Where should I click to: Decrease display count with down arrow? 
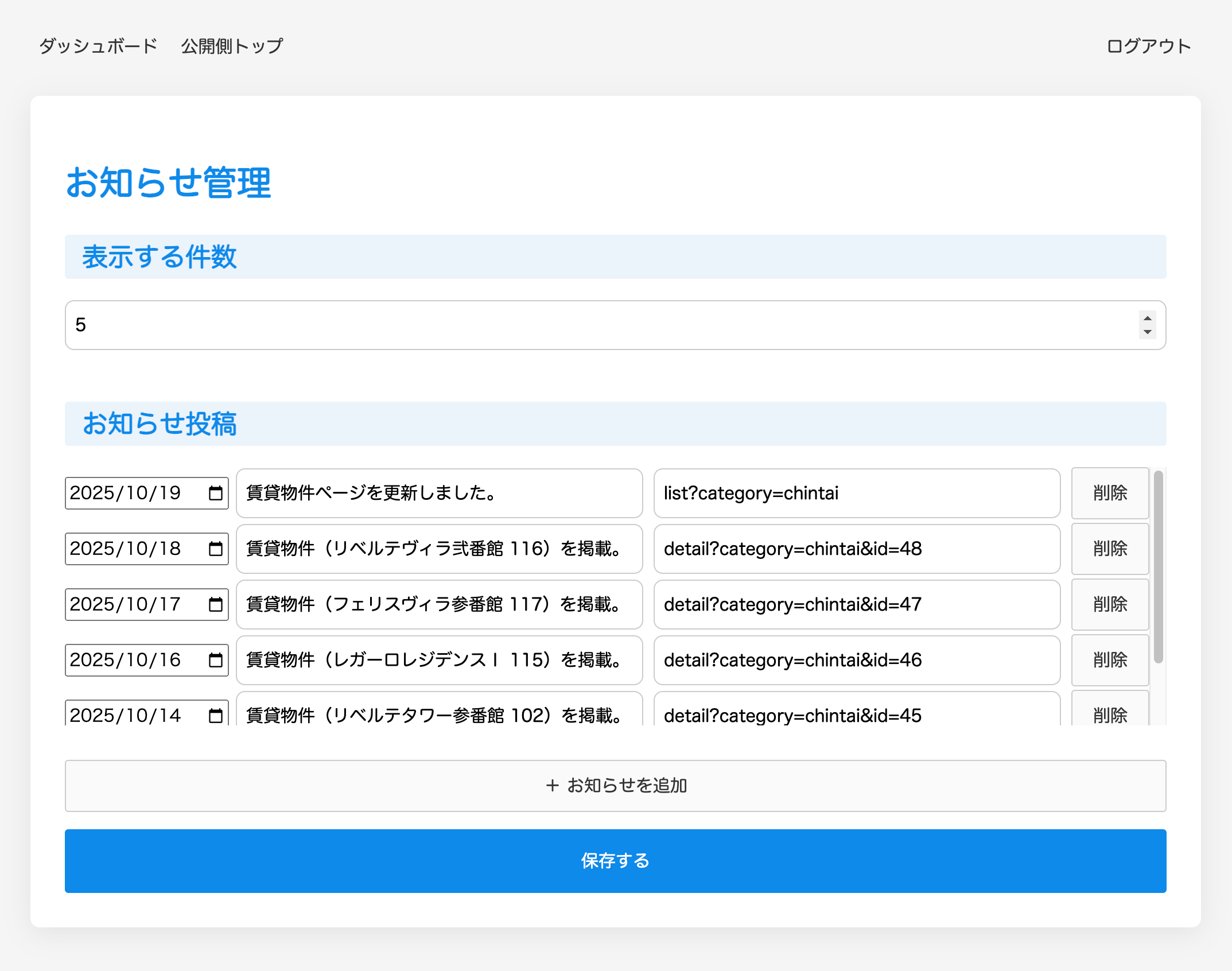click(x=1147, y=332)
